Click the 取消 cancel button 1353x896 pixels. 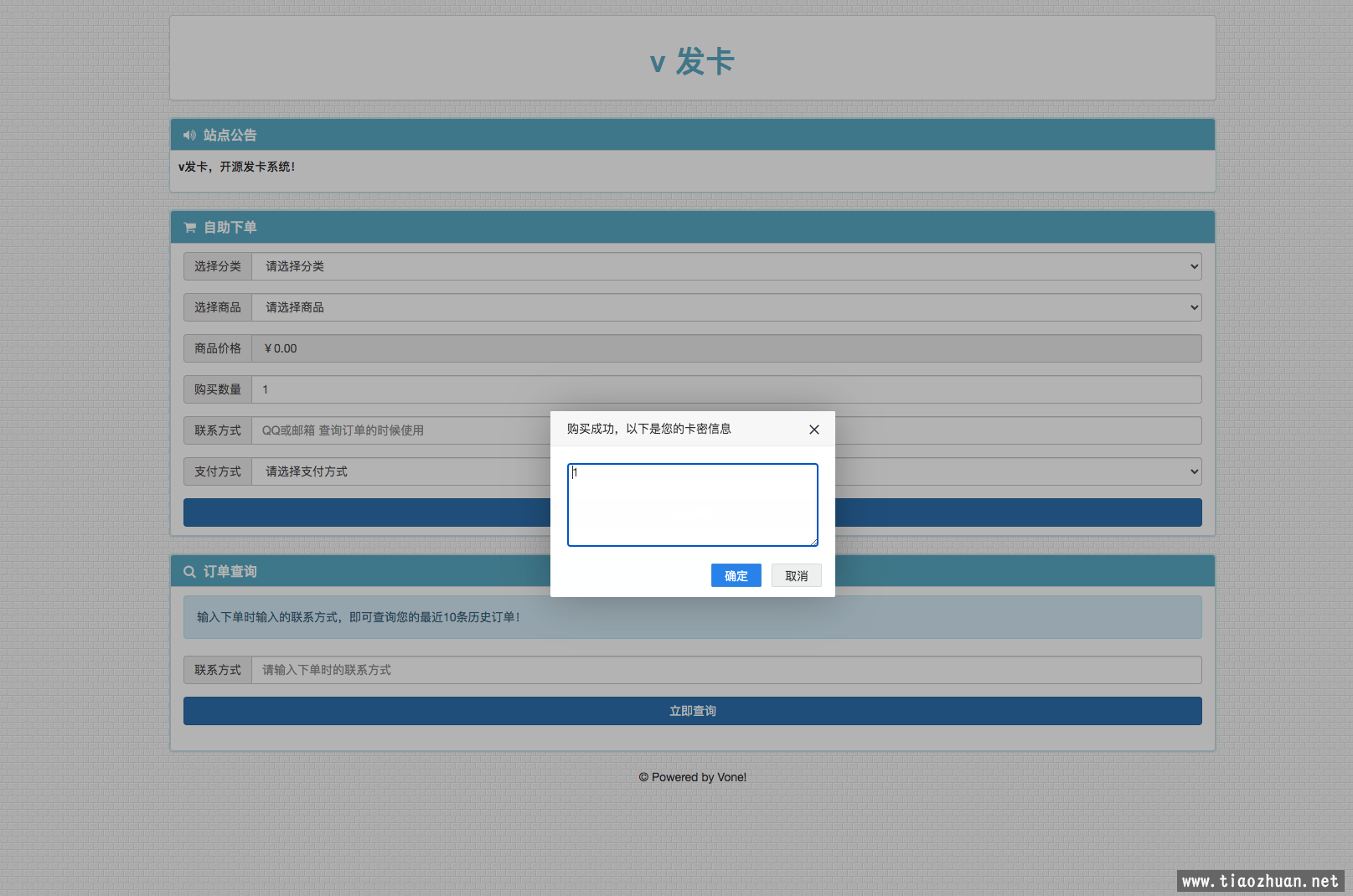tap(796, 575)
